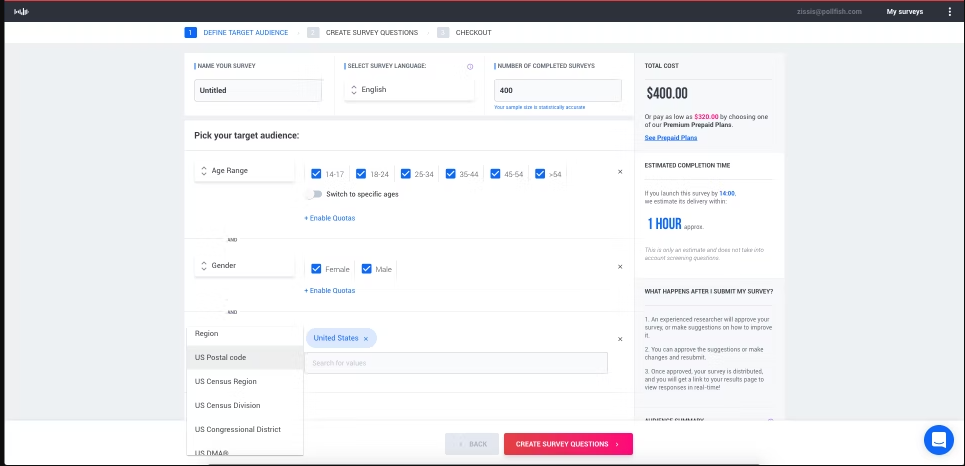Click the Create Survey Questions button

568,444
